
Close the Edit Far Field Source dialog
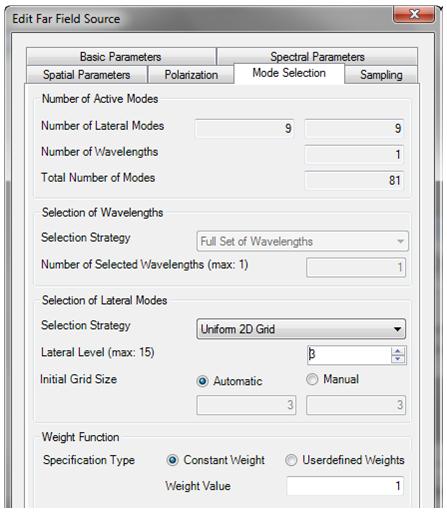[x=414, y=14]
